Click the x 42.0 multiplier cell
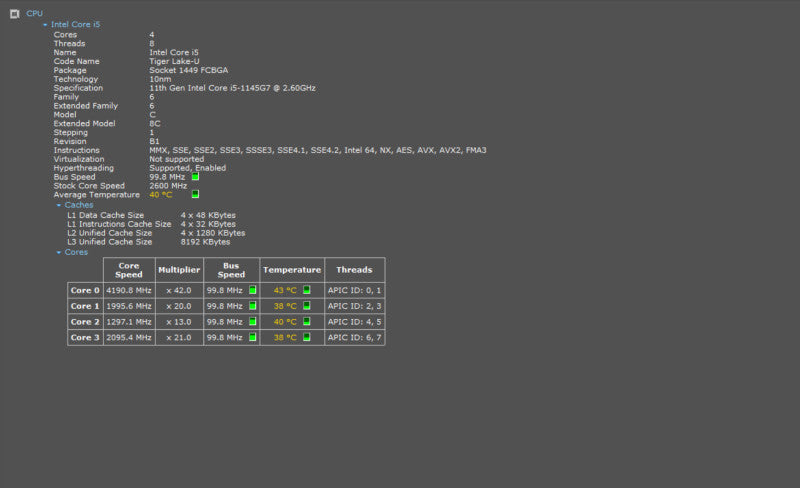The image size is (800, 488). point(179,290)
